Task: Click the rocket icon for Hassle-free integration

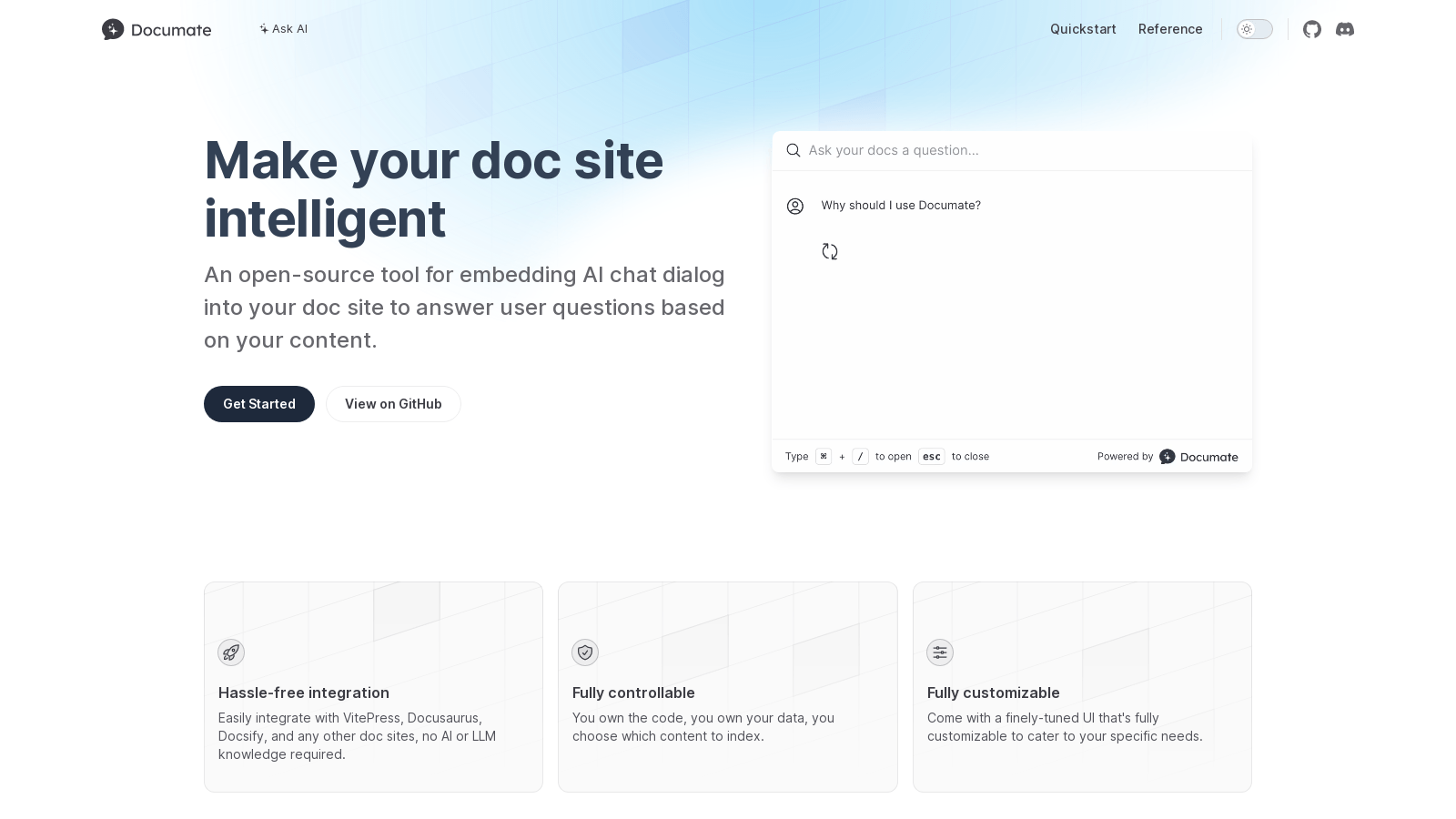Action: (231, 652)
